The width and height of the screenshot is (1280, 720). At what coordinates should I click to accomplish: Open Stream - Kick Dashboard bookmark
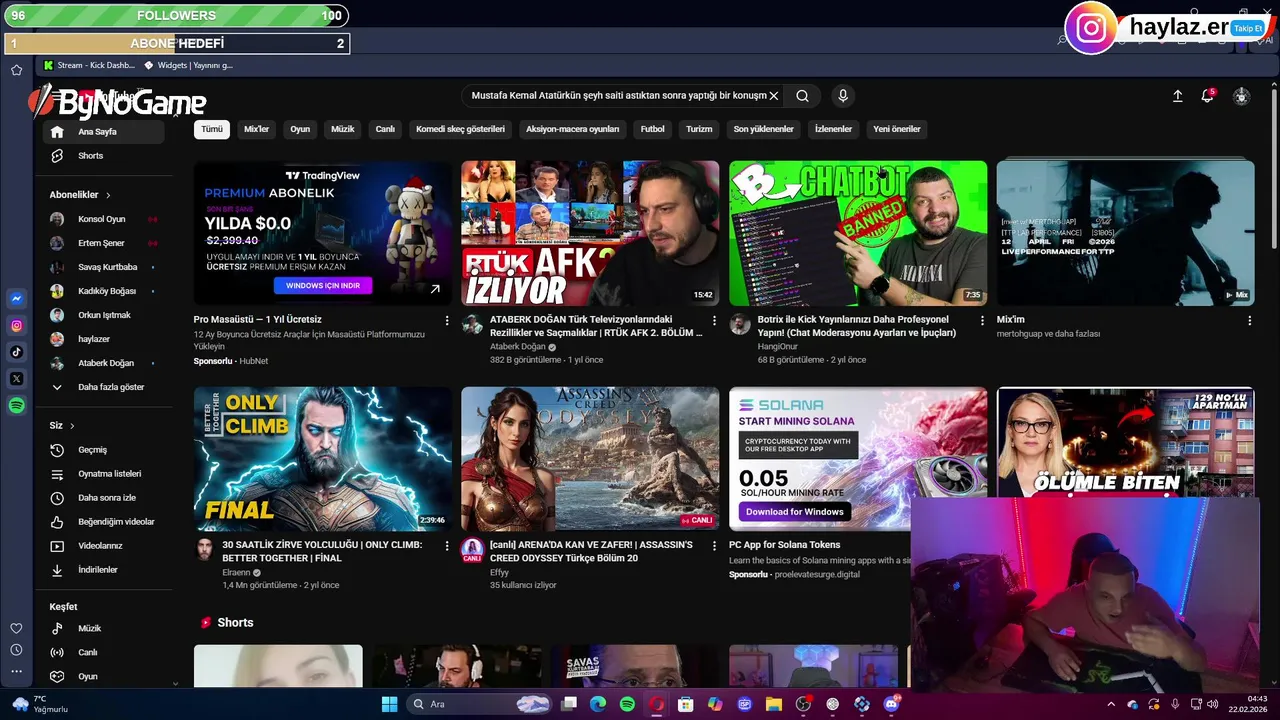[88, 65]
